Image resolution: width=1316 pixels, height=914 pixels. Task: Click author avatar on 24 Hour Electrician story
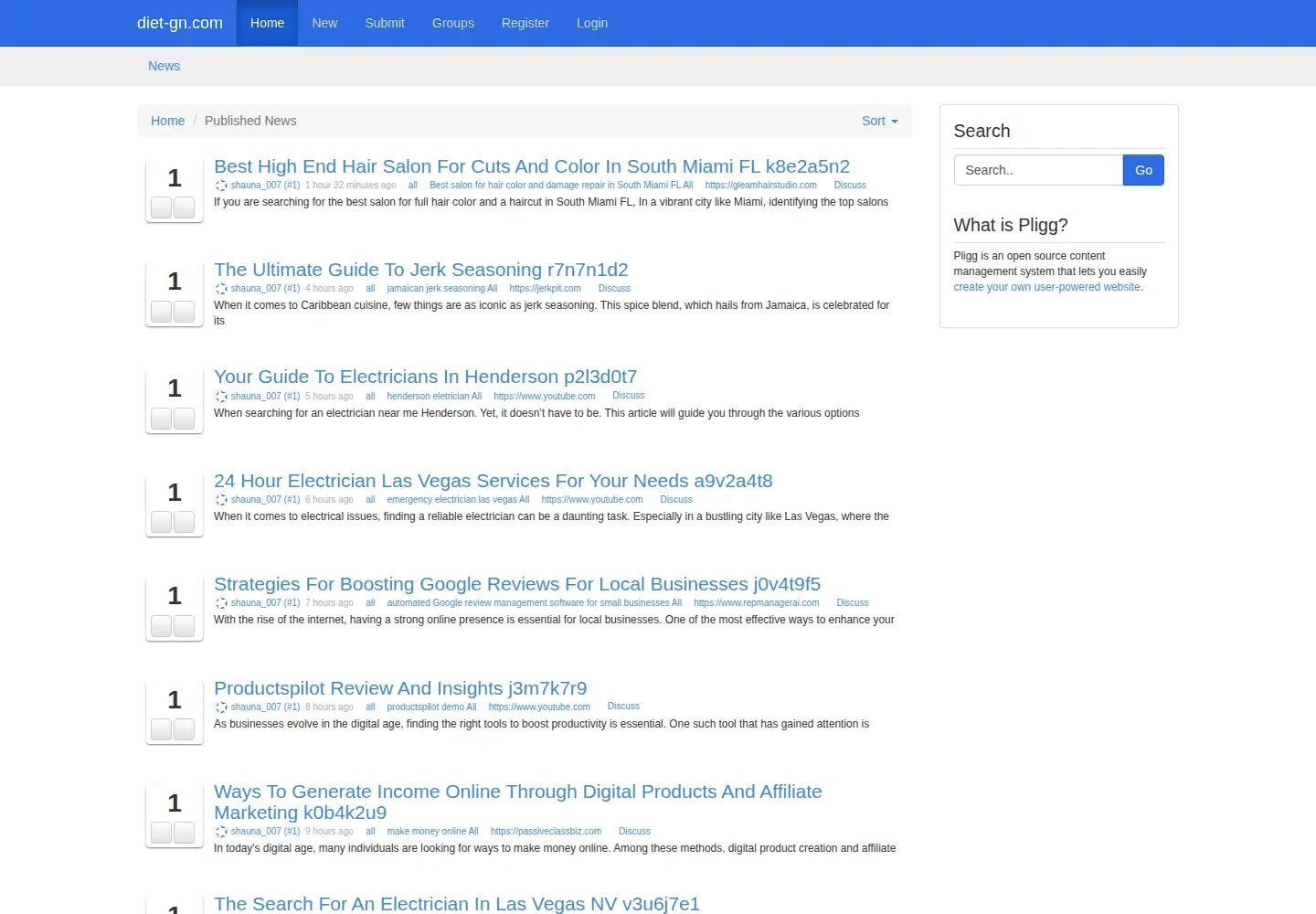coord(221,500)
